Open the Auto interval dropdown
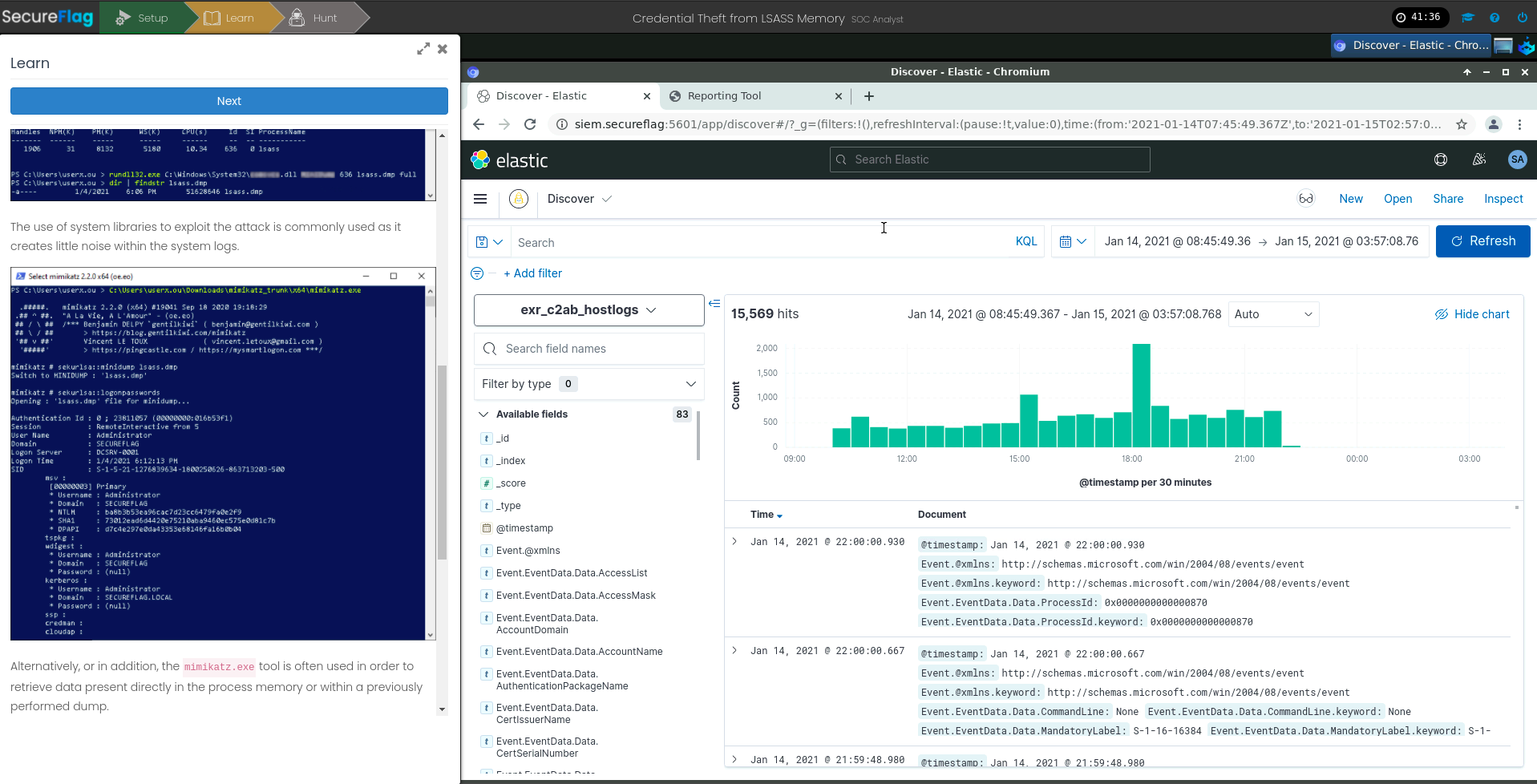Viewport: 1537px width, 784px height. click(1272, 314)
